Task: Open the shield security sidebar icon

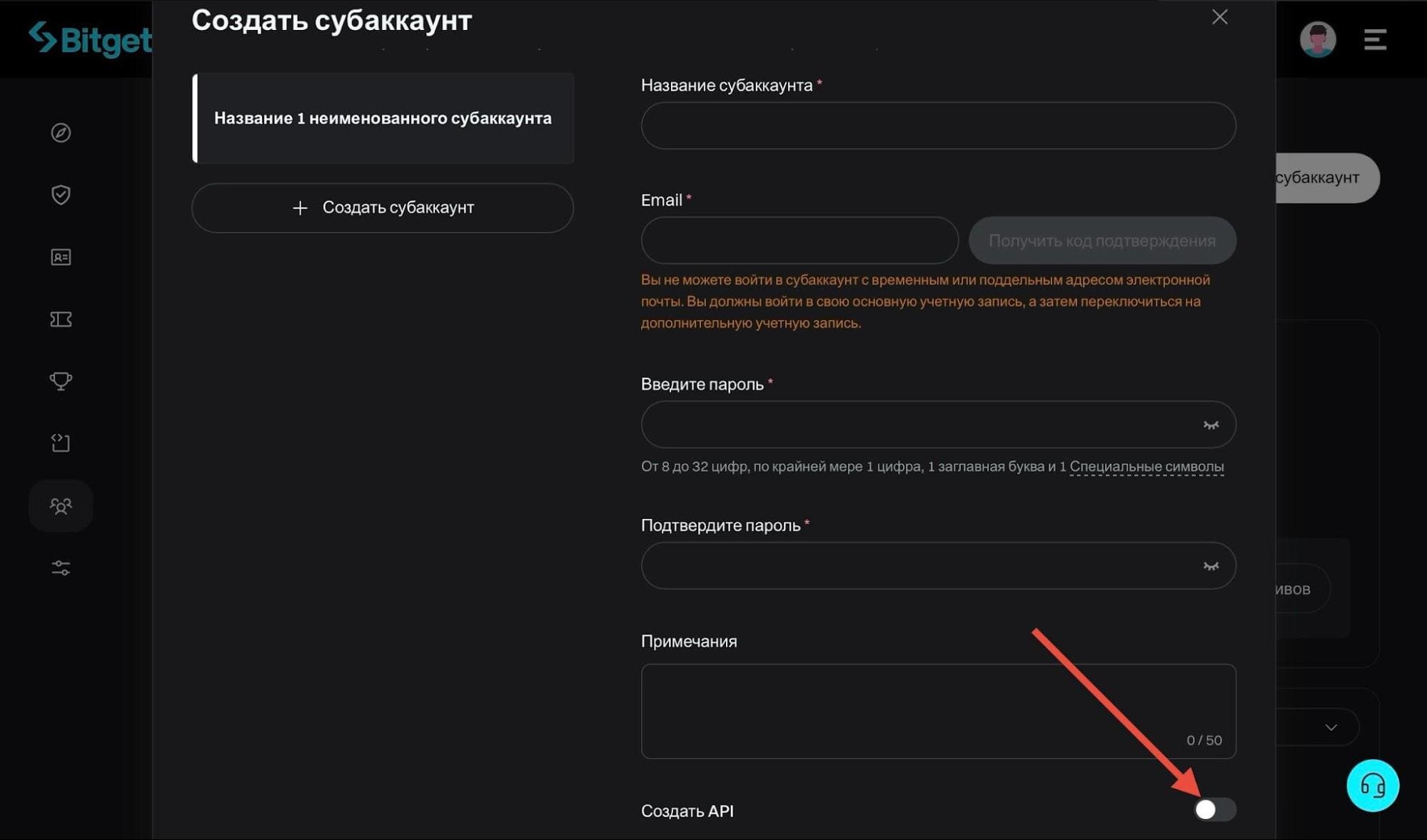Action: 61,195
